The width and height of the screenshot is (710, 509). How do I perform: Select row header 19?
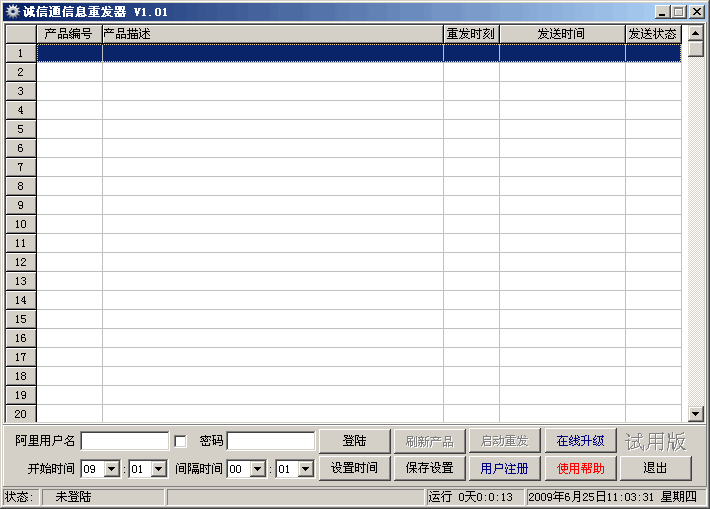click(x=21, y=395)
